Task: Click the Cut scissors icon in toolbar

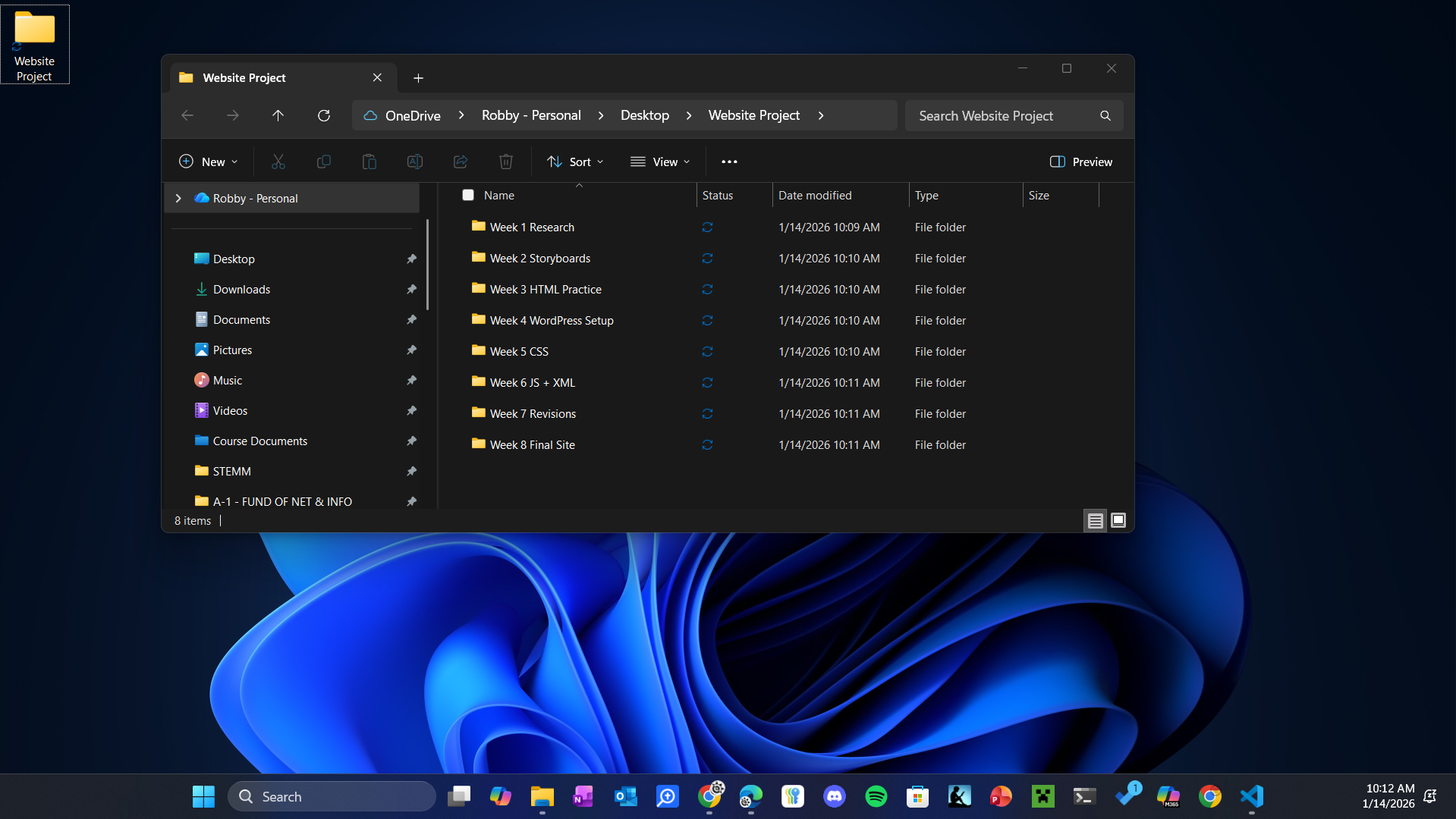Action: 278,162
